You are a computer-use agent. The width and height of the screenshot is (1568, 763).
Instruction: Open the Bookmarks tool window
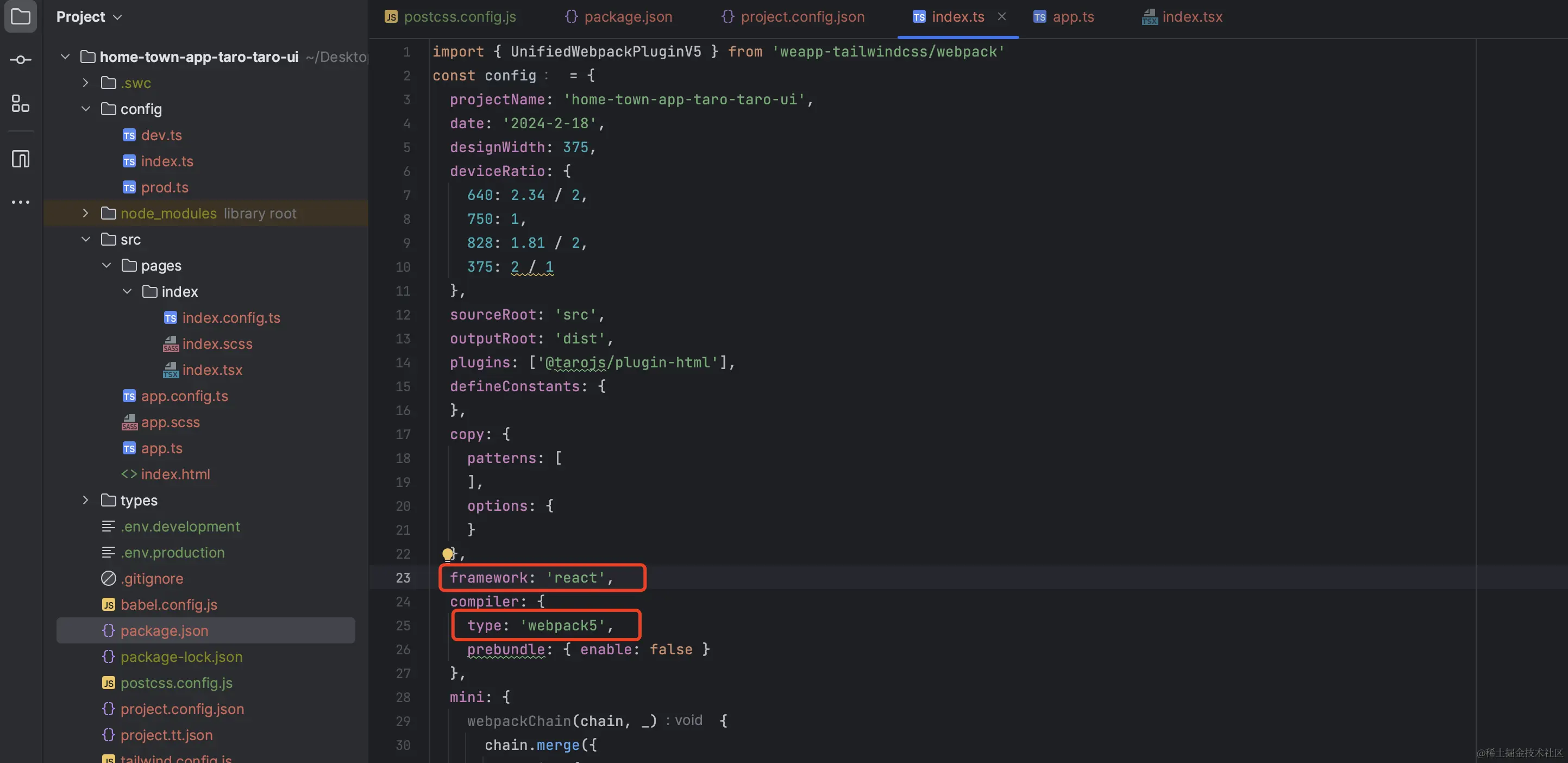(20, 158)
